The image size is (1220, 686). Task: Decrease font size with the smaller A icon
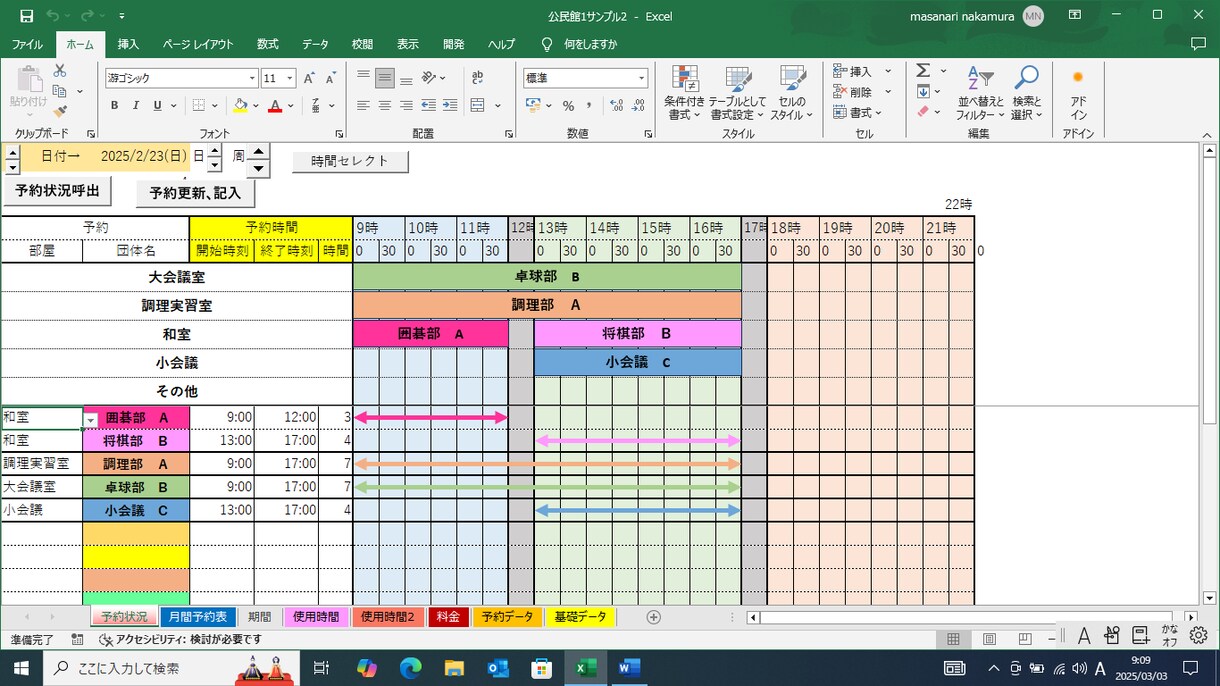pyautogui.click(x=330, y=78)
